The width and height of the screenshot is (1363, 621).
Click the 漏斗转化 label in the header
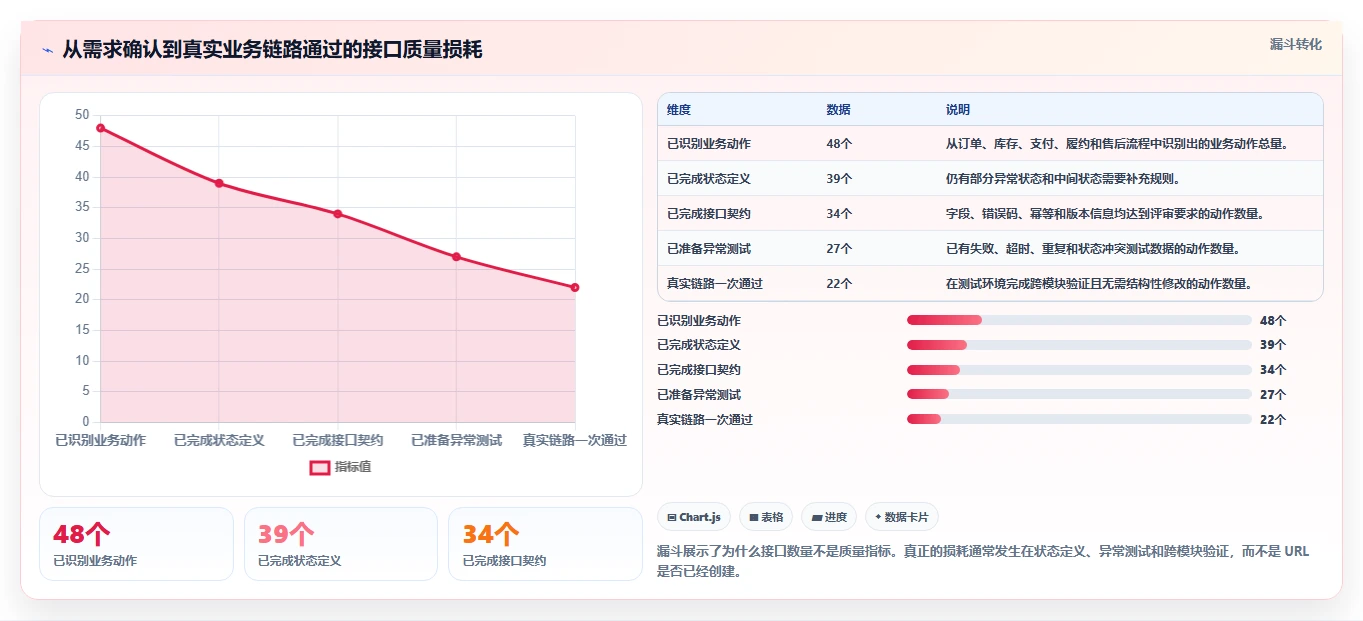point(1296,45)
